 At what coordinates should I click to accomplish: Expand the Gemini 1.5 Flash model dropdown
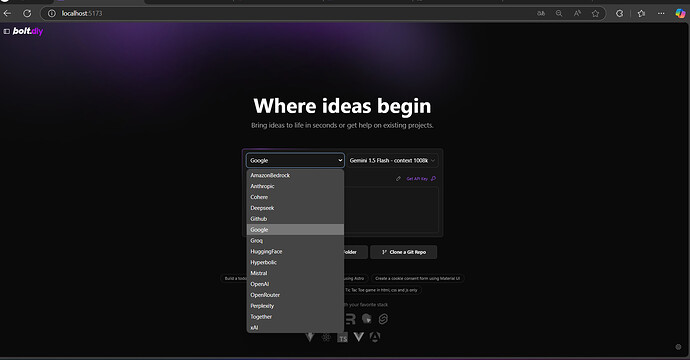tap(393, 161)
